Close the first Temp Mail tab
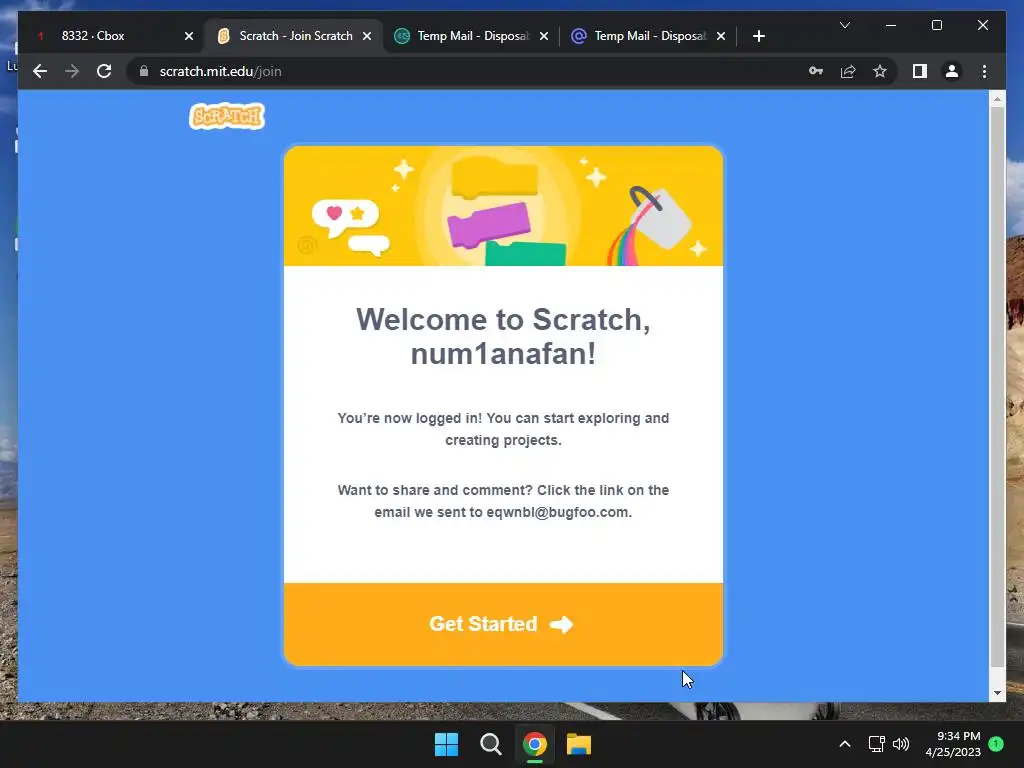The width and height of the screenshot is (1024, 768). [x=544, y=36]
